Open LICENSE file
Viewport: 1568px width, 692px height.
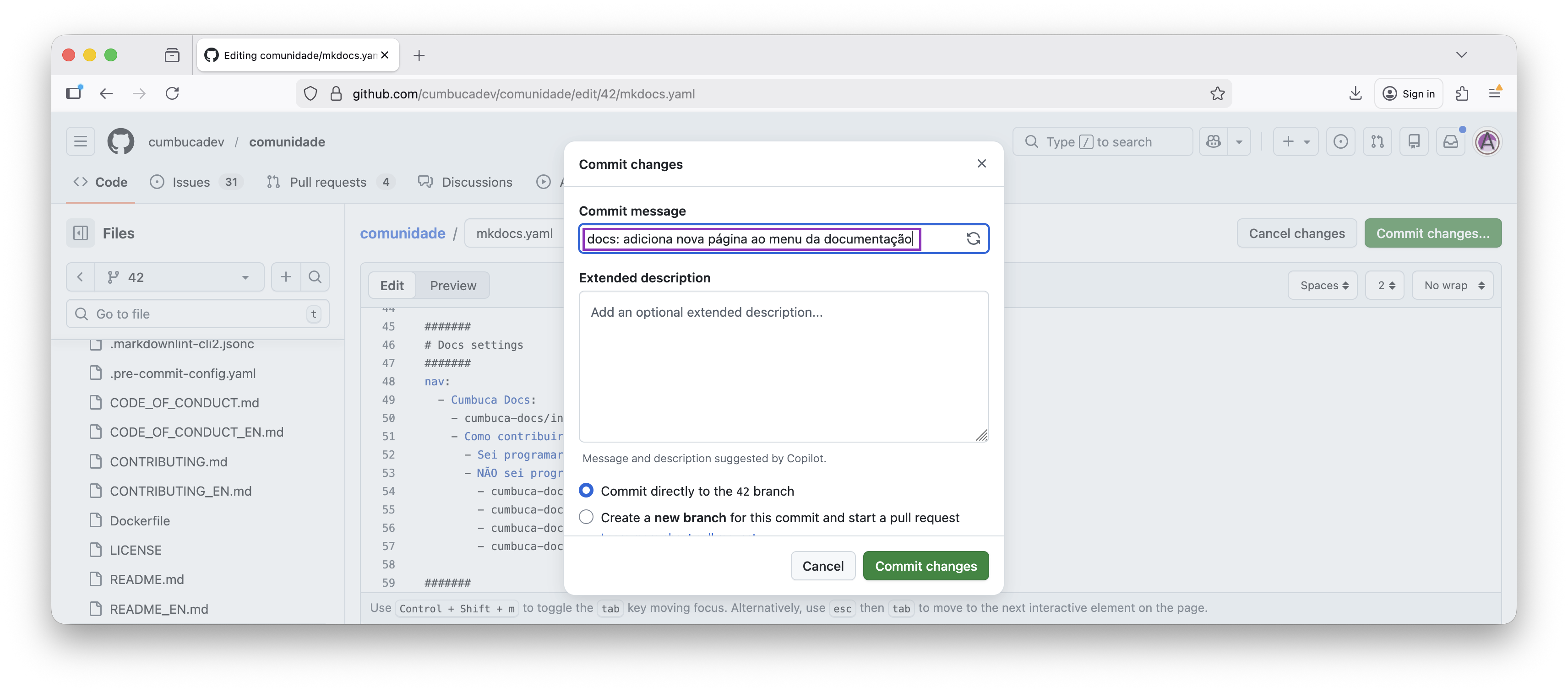pos(136,549)
